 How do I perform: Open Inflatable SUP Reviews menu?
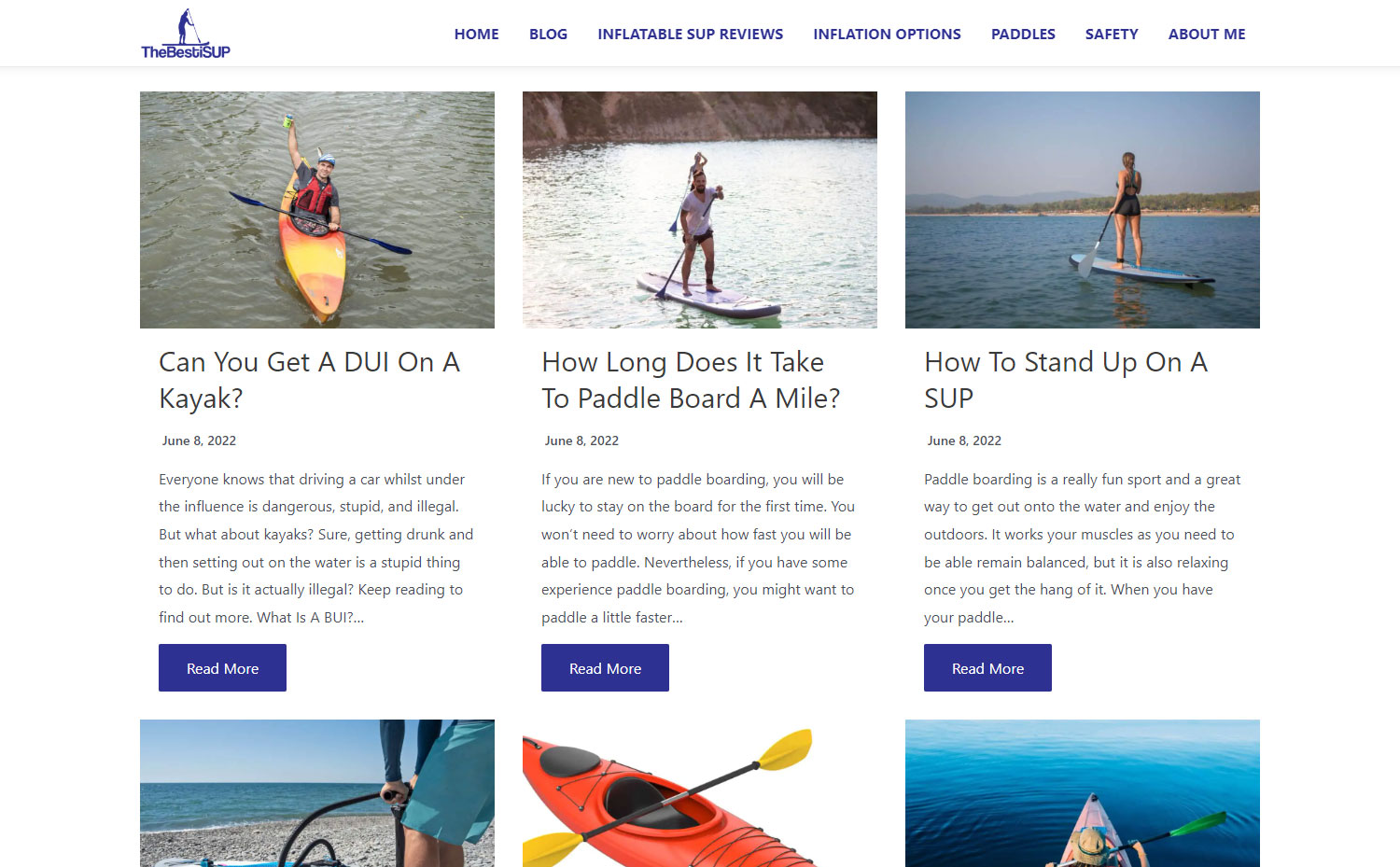coord(690,35)
